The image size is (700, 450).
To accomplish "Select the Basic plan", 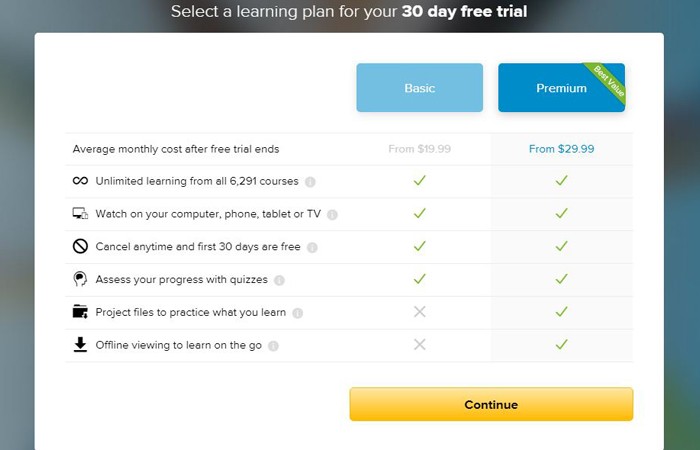I will pos(419,88).
